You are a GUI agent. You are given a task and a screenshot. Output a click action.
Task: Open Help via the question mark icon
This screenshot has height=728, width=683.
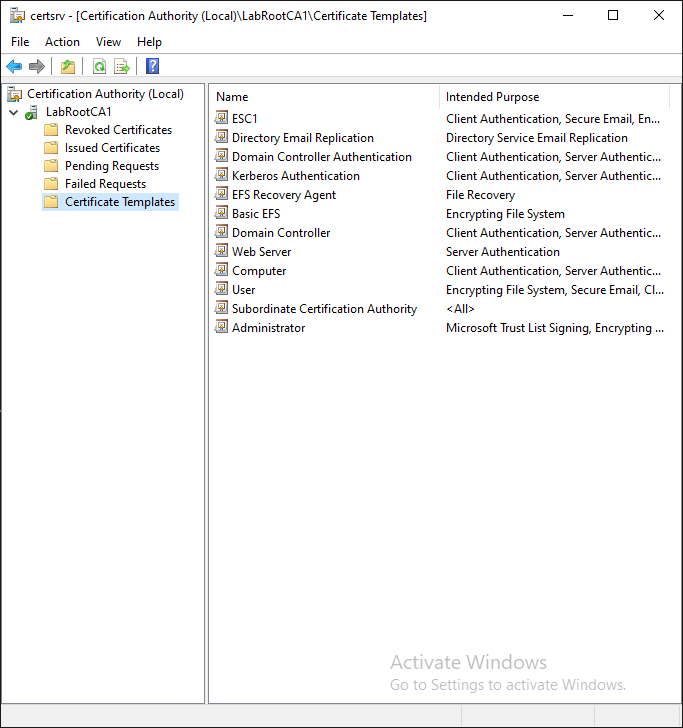pos(152,66)
